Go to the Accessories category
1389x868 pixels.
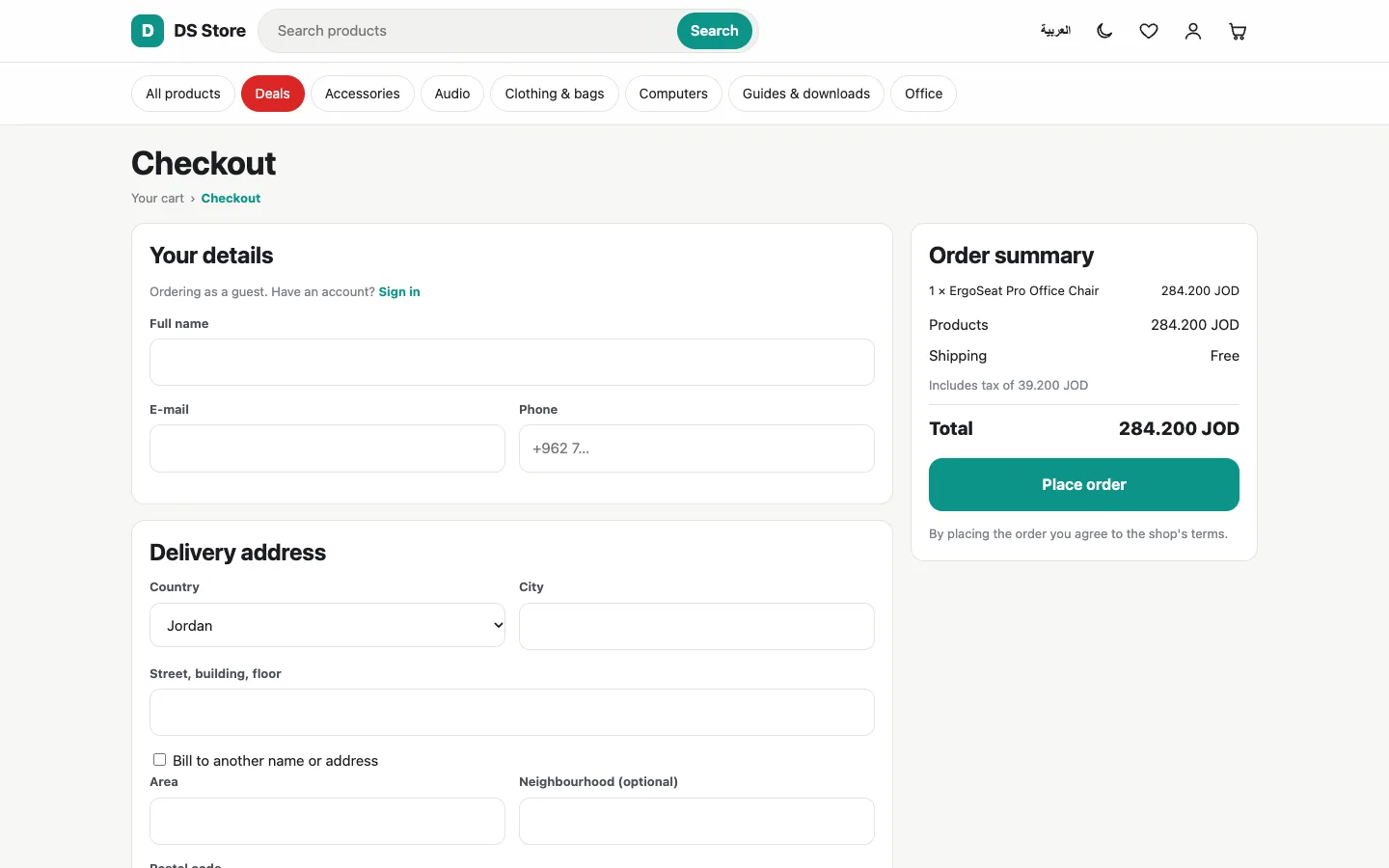(362, 94)
